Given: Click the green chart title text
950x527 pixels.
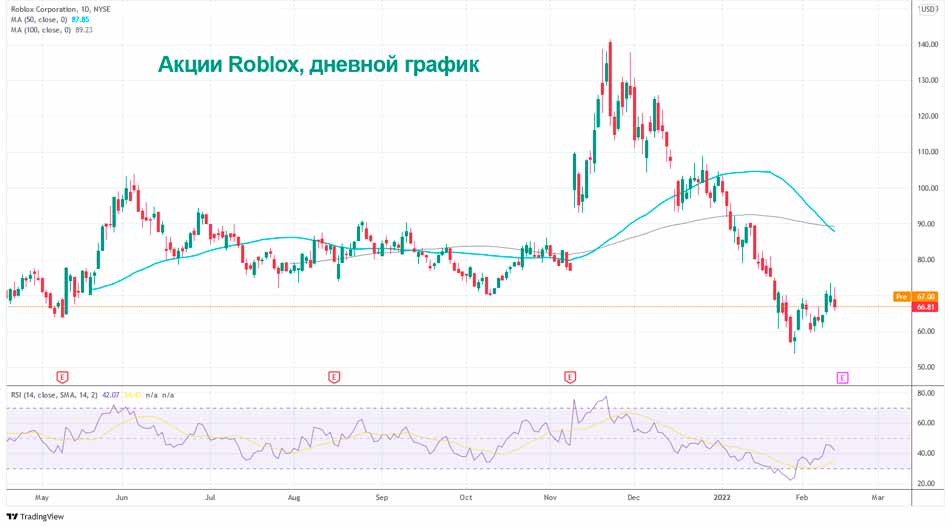Looking at the screenshot, I should coord(318,65).
